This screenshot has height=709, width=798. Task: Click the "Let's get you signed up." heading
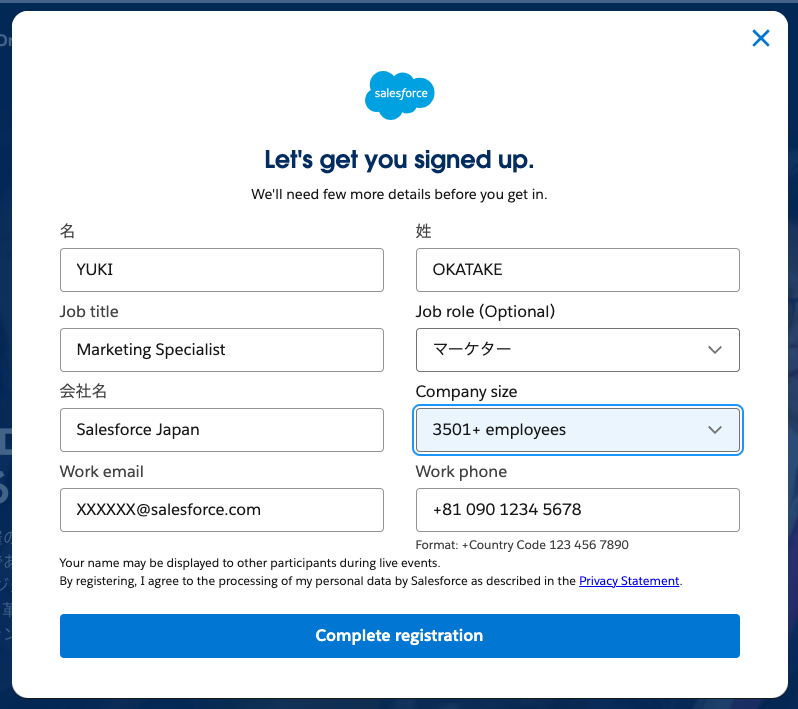coord(399,160)
